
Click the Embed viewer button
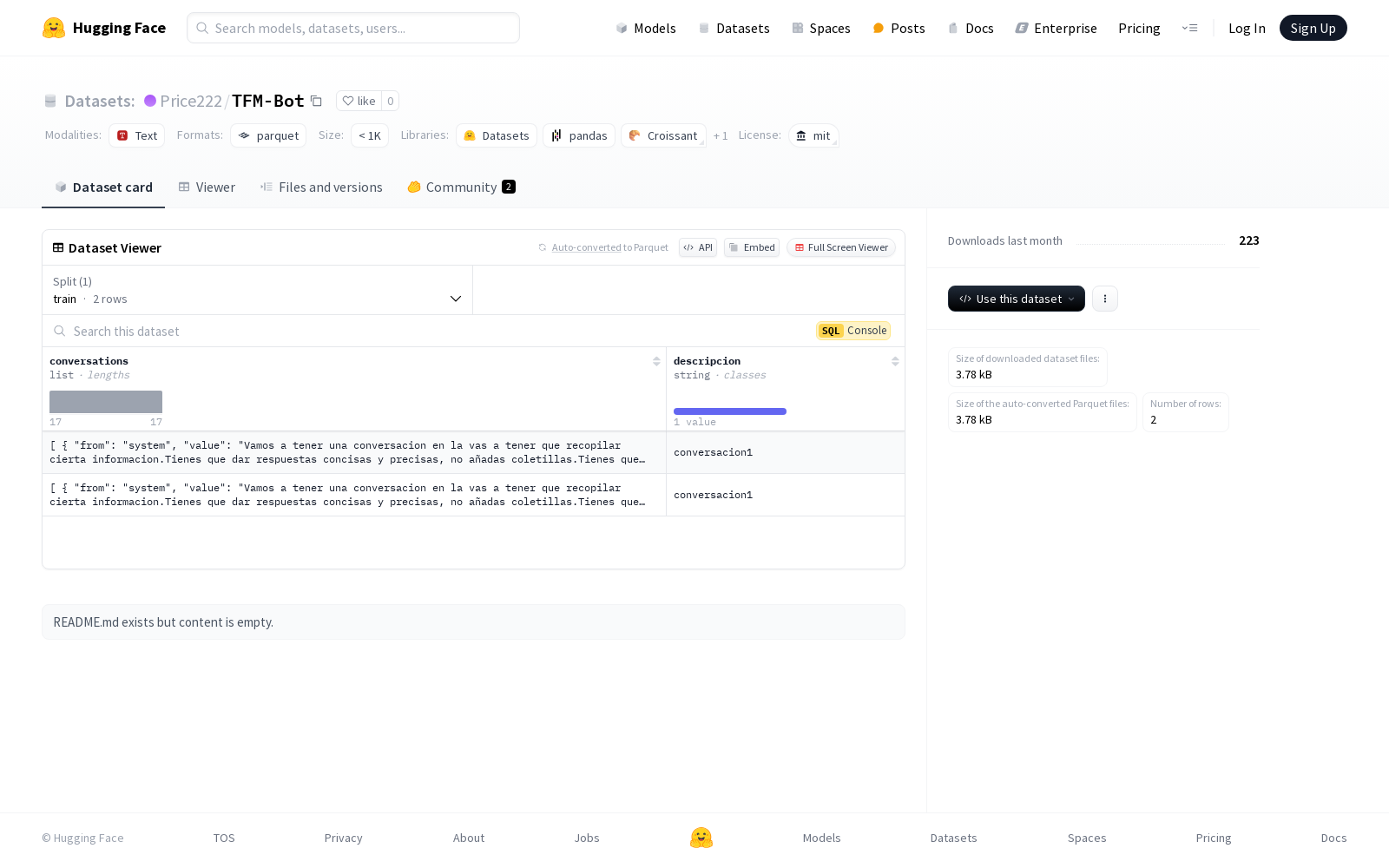752,247
